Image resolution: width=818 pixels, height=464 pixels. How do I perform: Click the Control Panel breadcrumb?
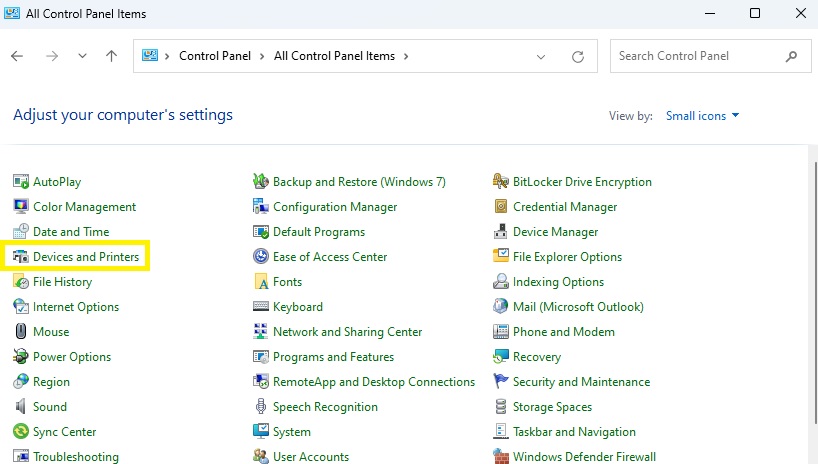pyautogui.click(x=215, y=56)
